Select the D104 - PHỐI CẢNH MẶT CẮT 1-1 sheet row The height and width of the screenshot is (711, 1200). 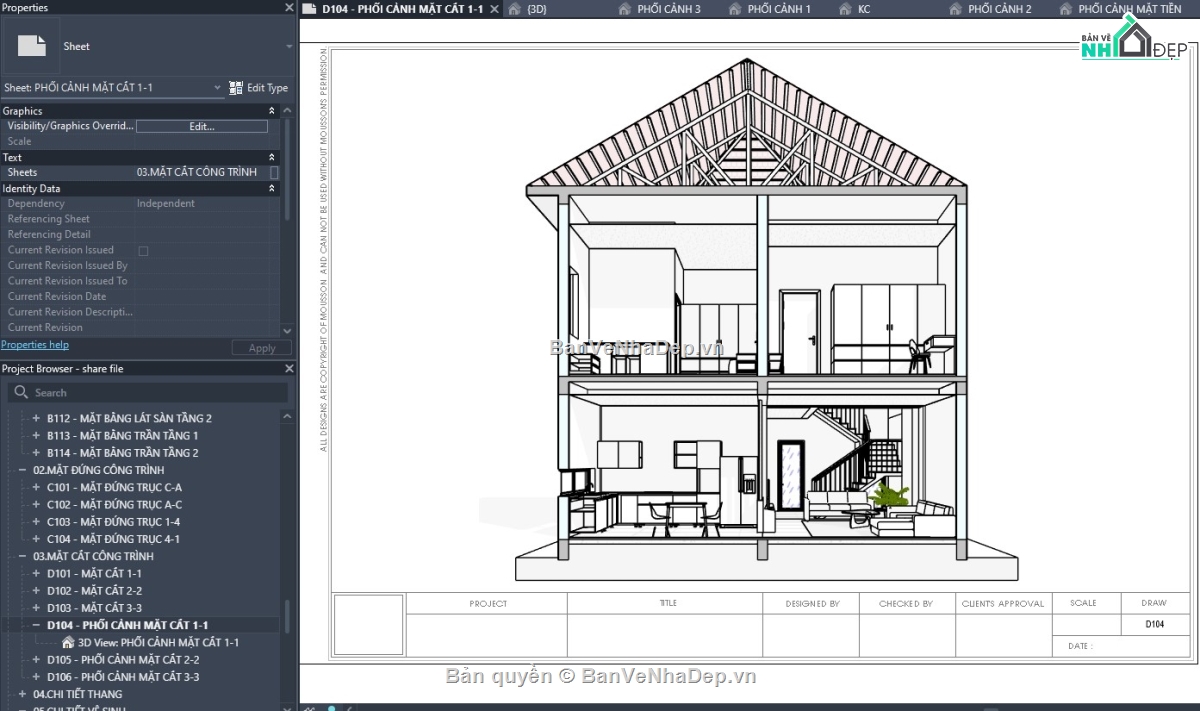(x=140, y=625)
